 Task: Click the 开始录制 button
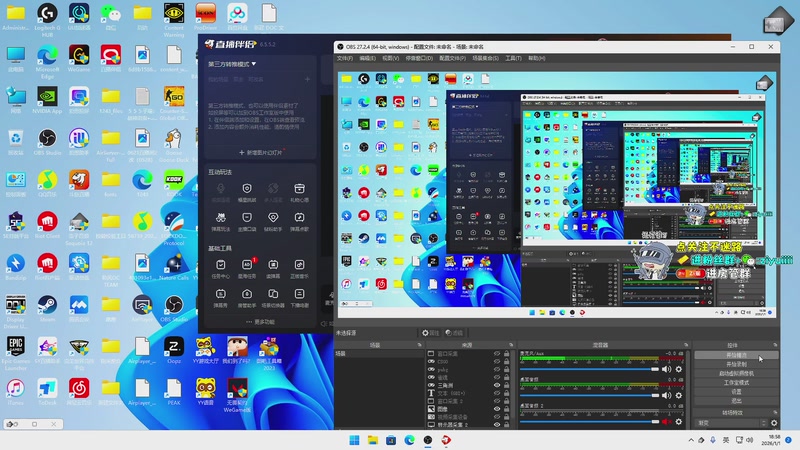pos(736,364)
